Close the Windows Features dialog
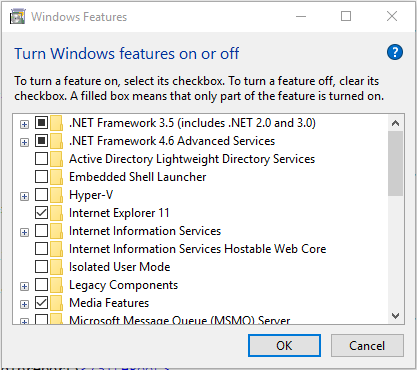 pos(392,16)
